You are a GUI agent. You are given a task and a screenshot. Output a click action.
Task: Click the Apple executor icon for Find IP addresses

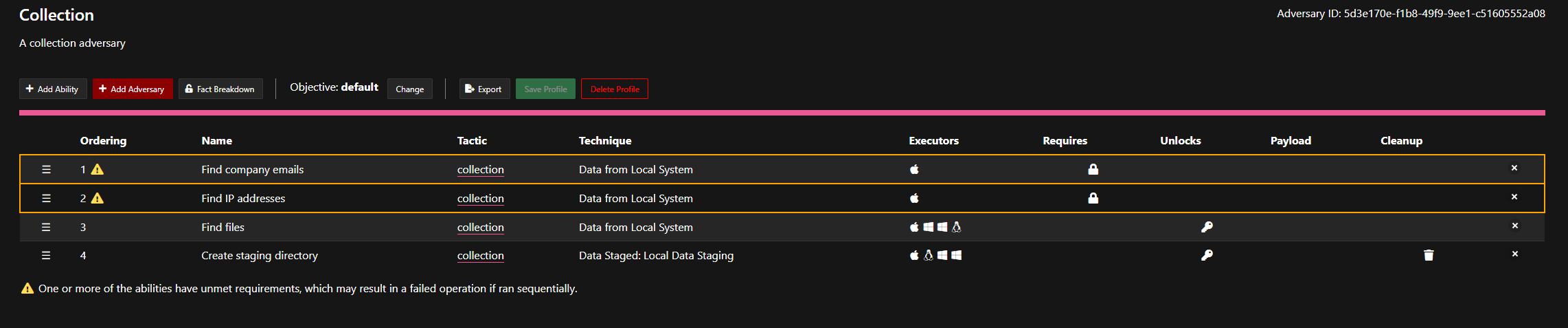point(914,198)
